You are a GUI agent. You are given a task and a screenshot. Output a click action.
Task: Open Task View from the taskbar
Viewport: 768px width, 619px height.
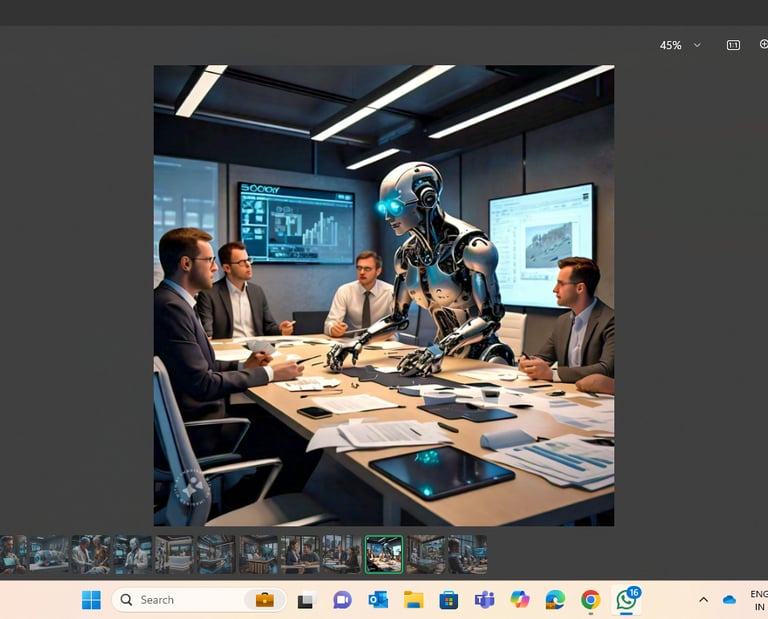(x=307, y=600)
